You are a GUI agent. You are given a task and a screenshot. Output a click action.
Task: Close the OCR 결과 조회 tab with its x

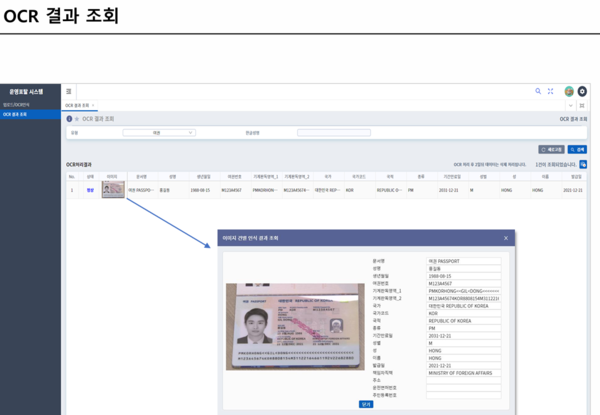pyautogui.click(x=93, y=105)
